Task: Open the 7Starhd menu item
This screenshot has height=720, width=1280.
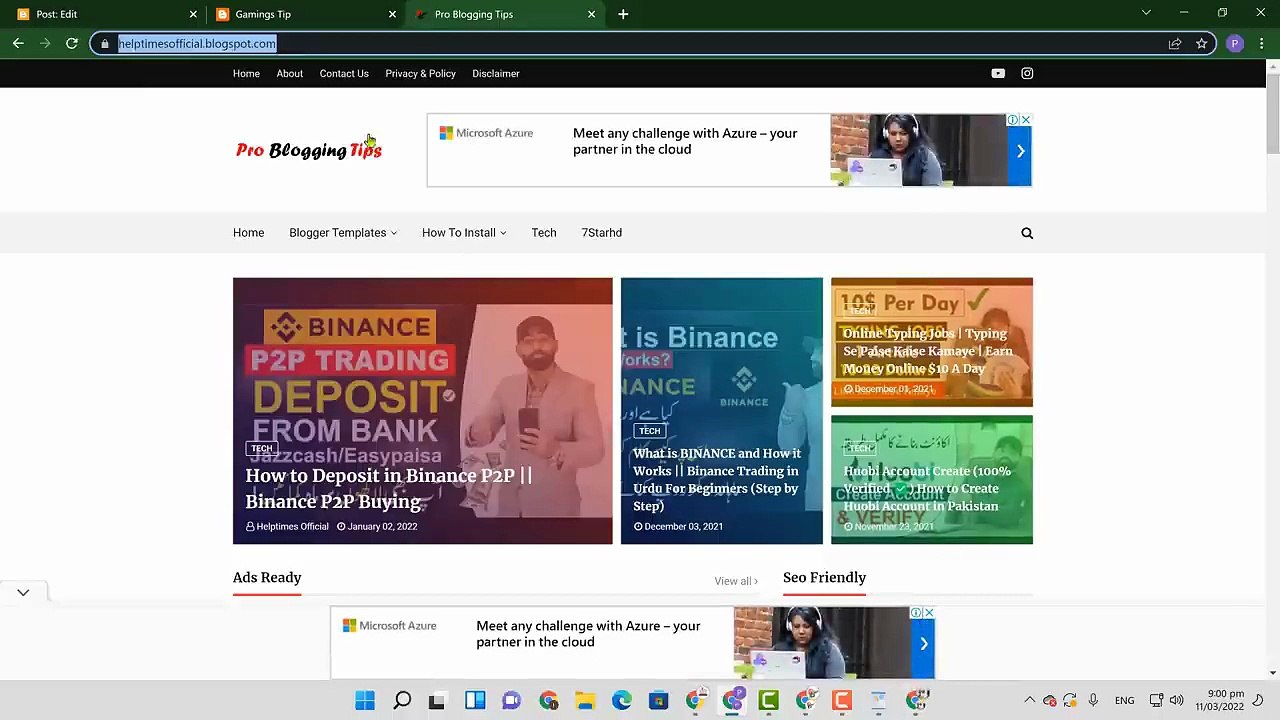Action: click(x=602, y=233)
